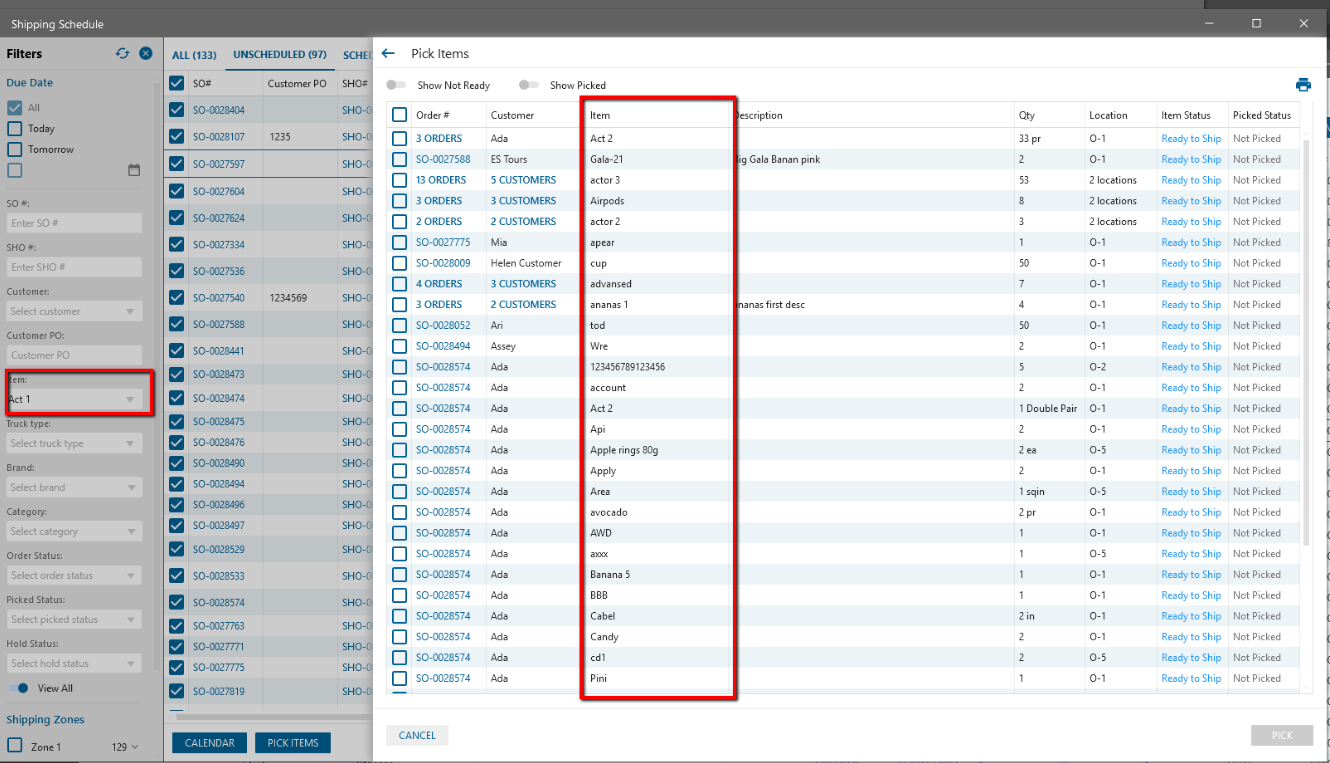The width and height of the screenshot is (1330, 763).
Task: Expand the Zone 1 chevron
Action: click(x=135, y=747)
